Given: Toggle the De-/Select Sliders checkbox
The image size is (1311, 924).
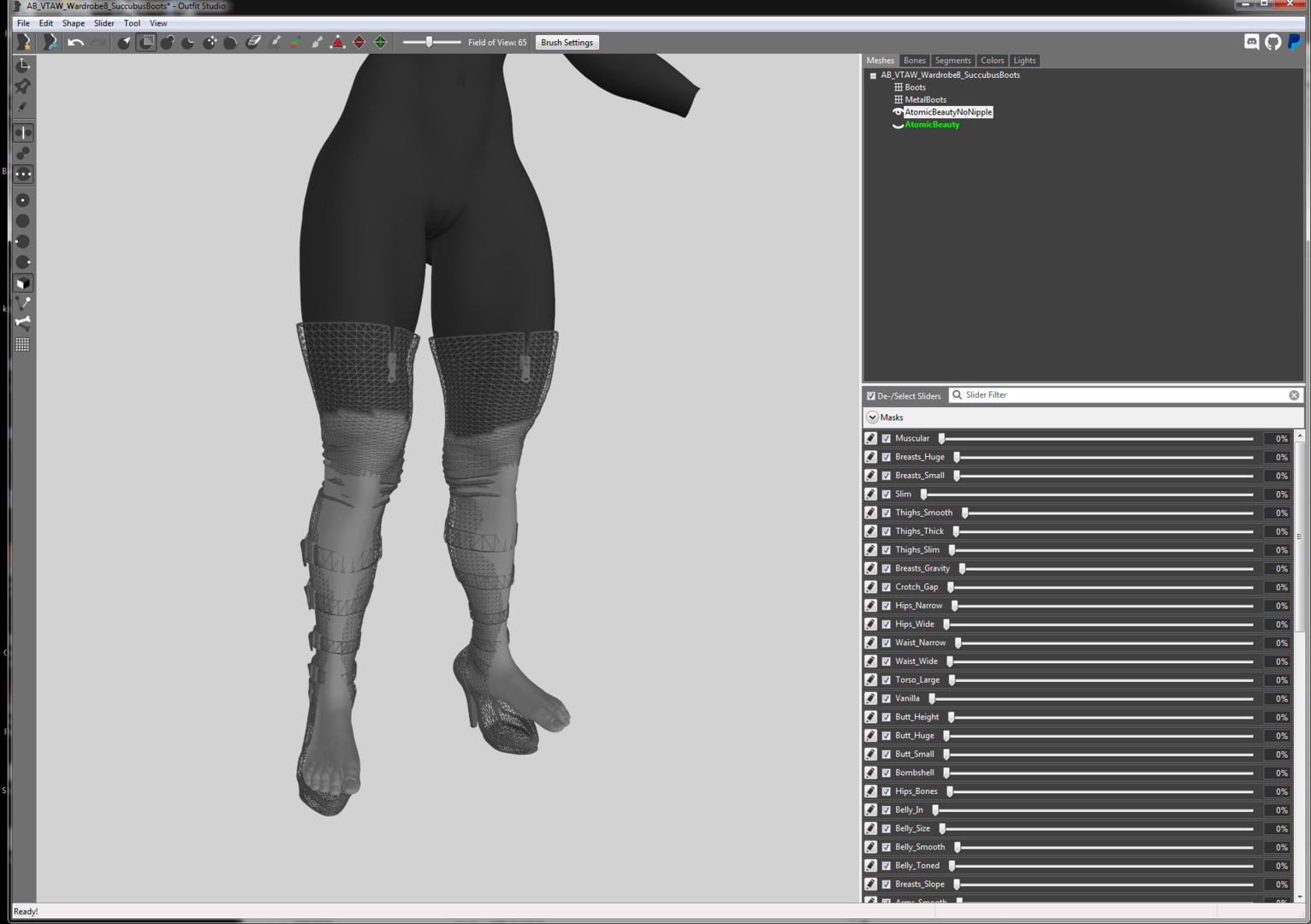Looking at the screenshot, I should point(871,396).
